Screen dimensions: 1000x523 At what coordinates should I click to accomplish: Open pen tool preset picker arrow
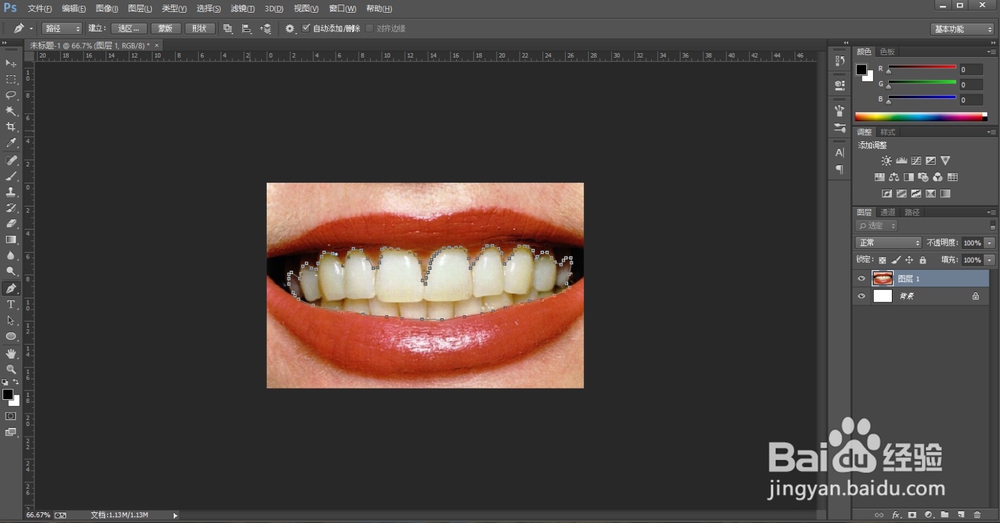tap(31, 29)
